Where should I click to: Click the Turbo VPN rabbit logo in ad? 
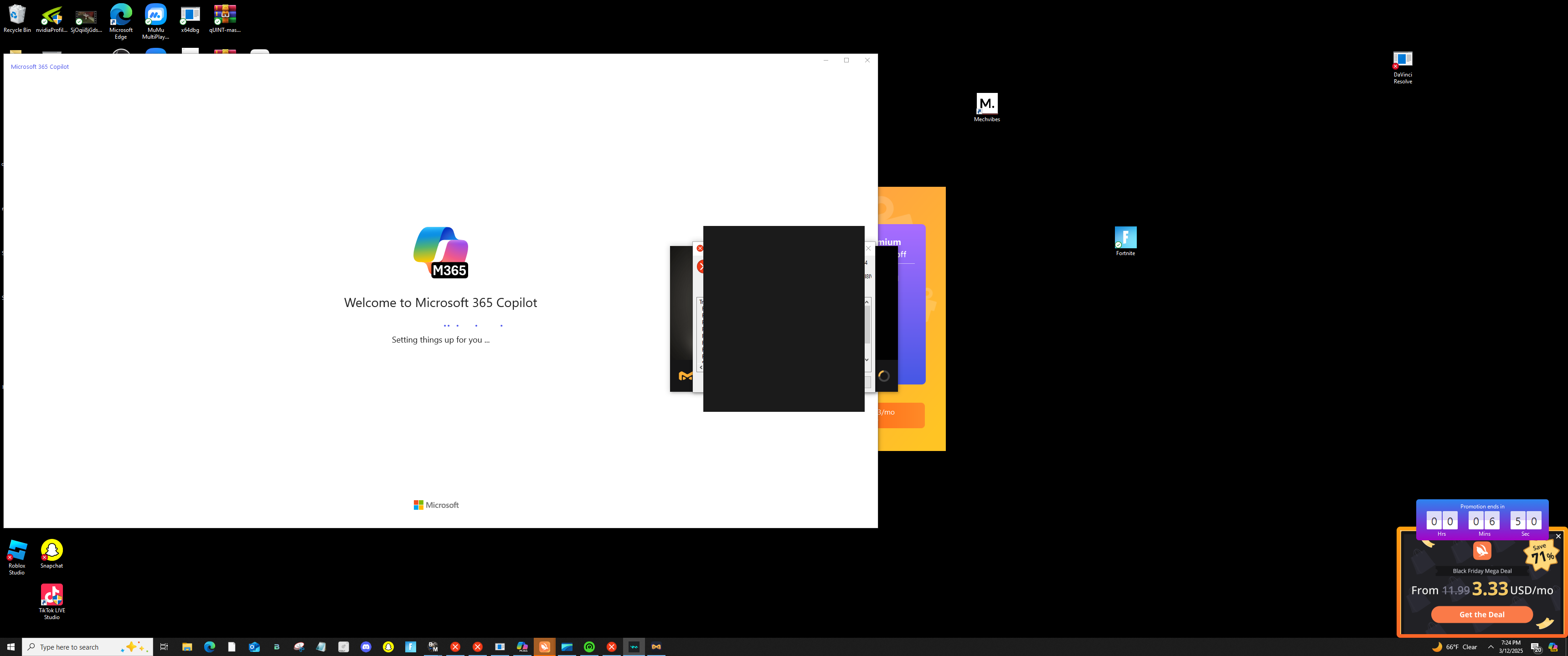[x=1481, y=550]
